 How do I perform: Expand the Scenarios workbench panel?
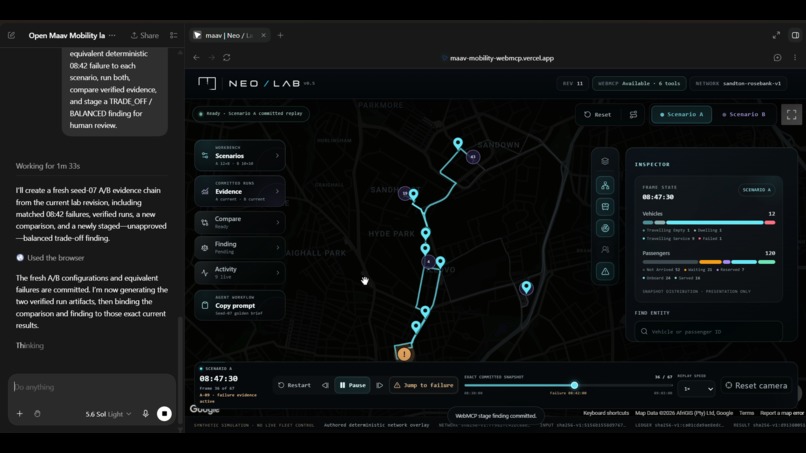240,155
